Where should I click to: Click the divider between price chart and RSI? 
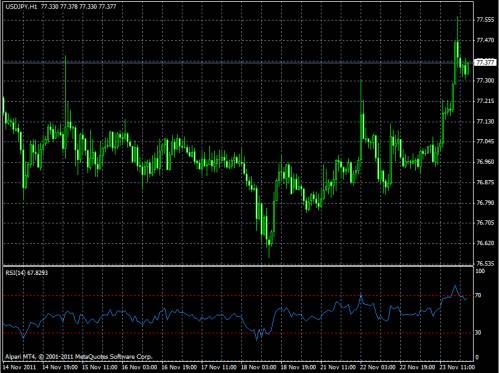click(x=238, y=266)
